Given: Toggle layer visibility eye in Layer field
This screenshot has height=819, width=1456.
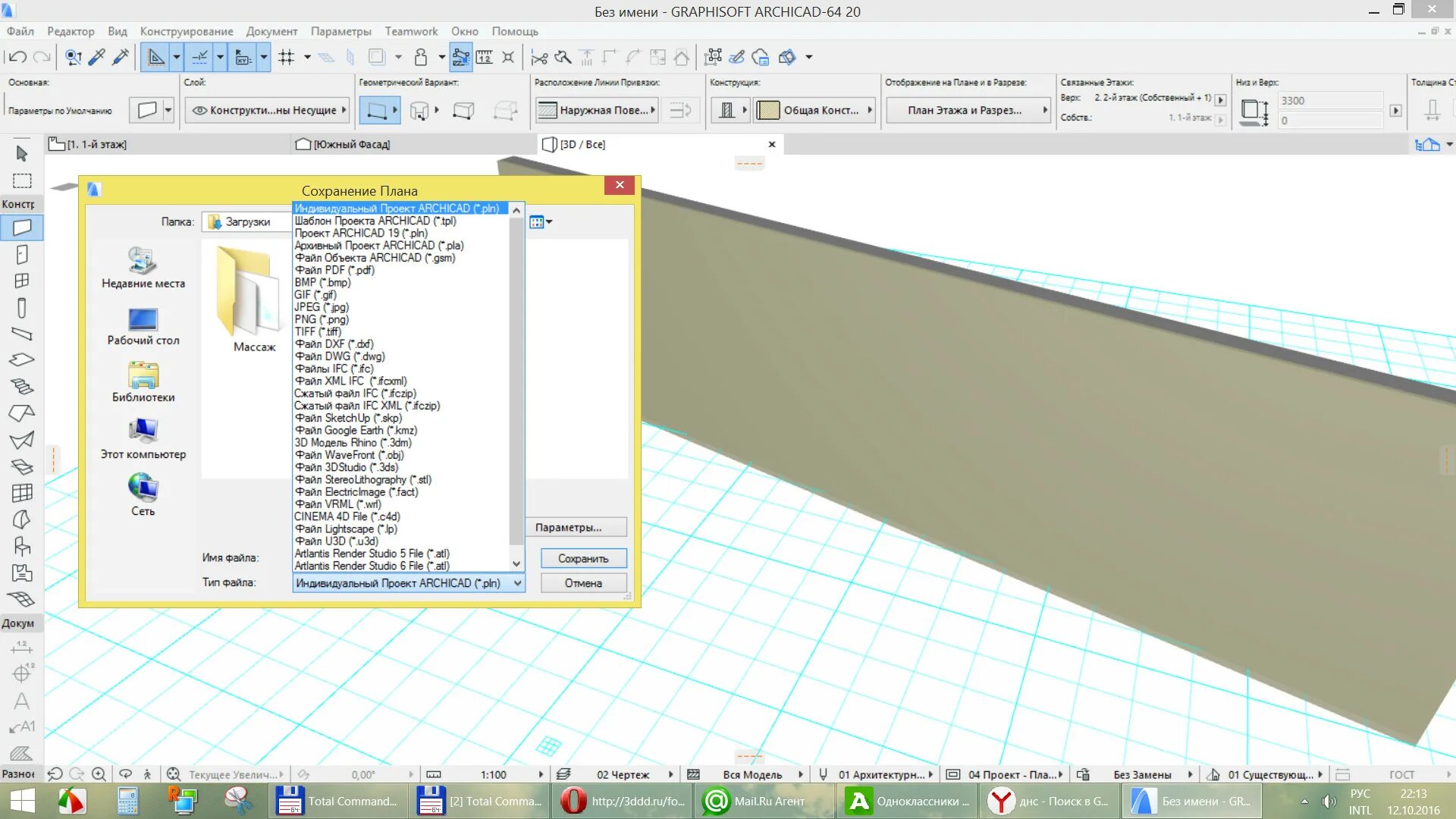Looking at the screenshot, I should point(199,110).
